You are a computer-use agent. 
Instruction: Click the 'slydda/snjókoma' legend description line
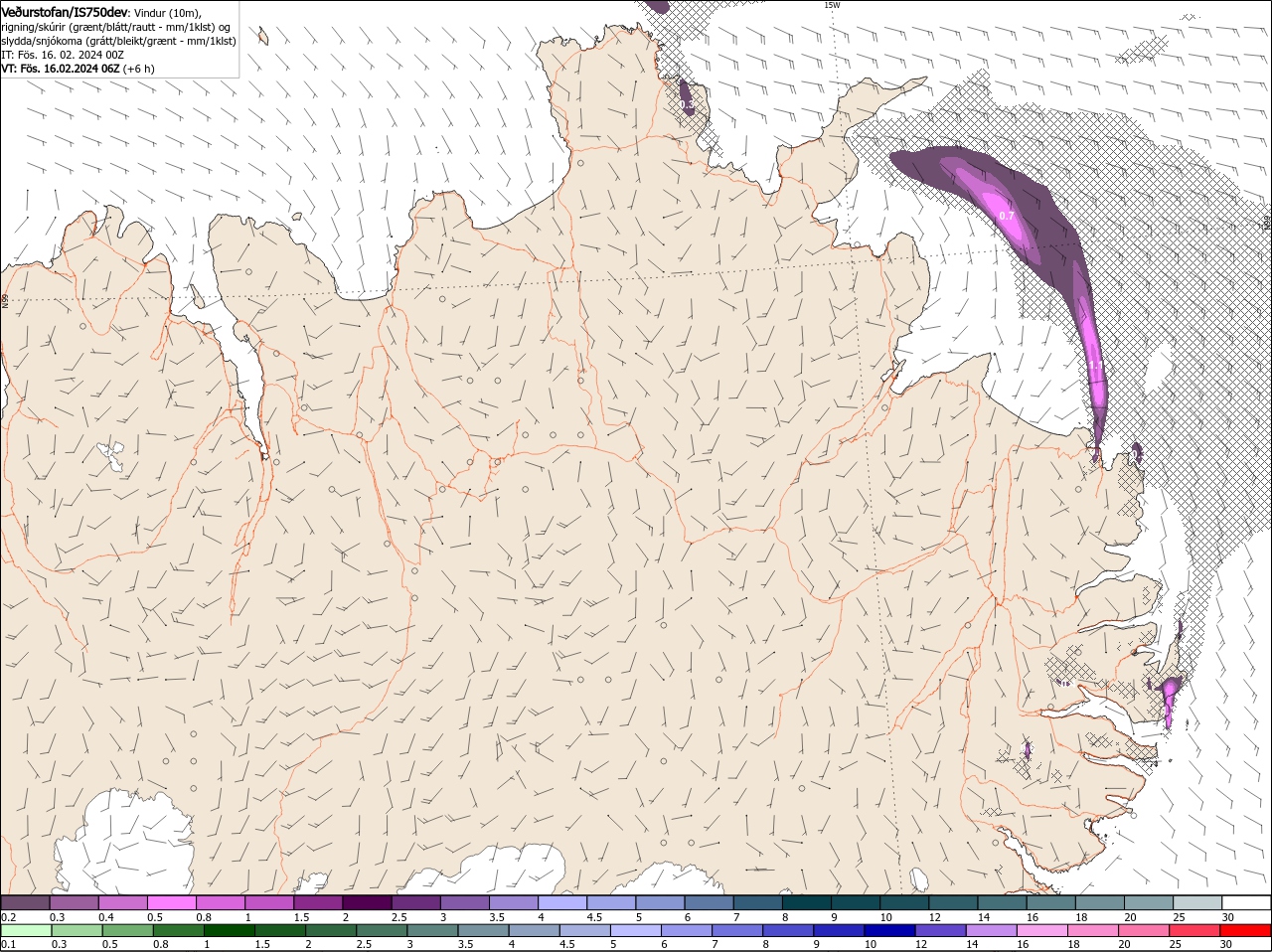point(118,41)
